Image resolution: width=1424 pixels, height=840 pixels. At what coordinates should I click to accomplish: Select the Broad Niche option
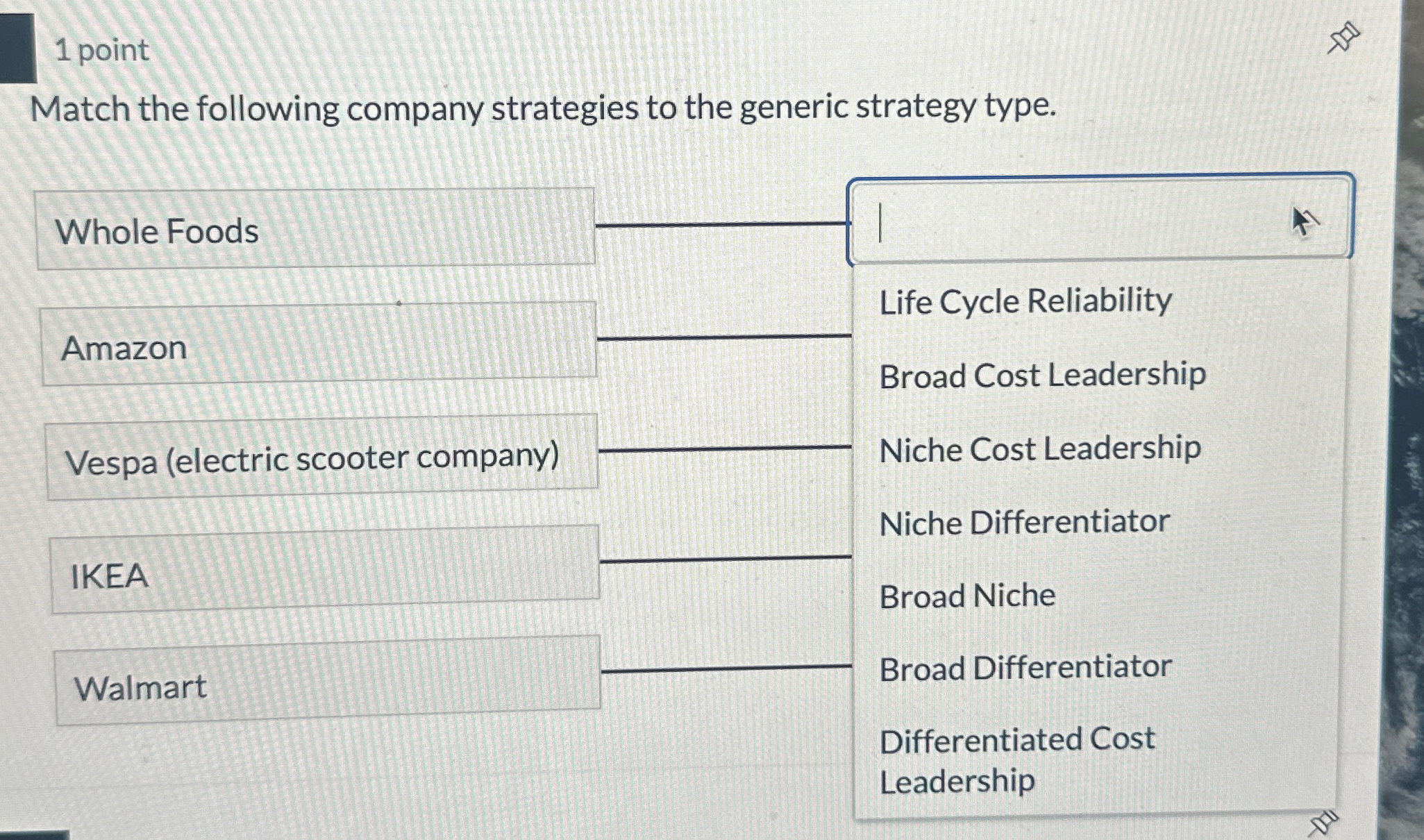967,596
